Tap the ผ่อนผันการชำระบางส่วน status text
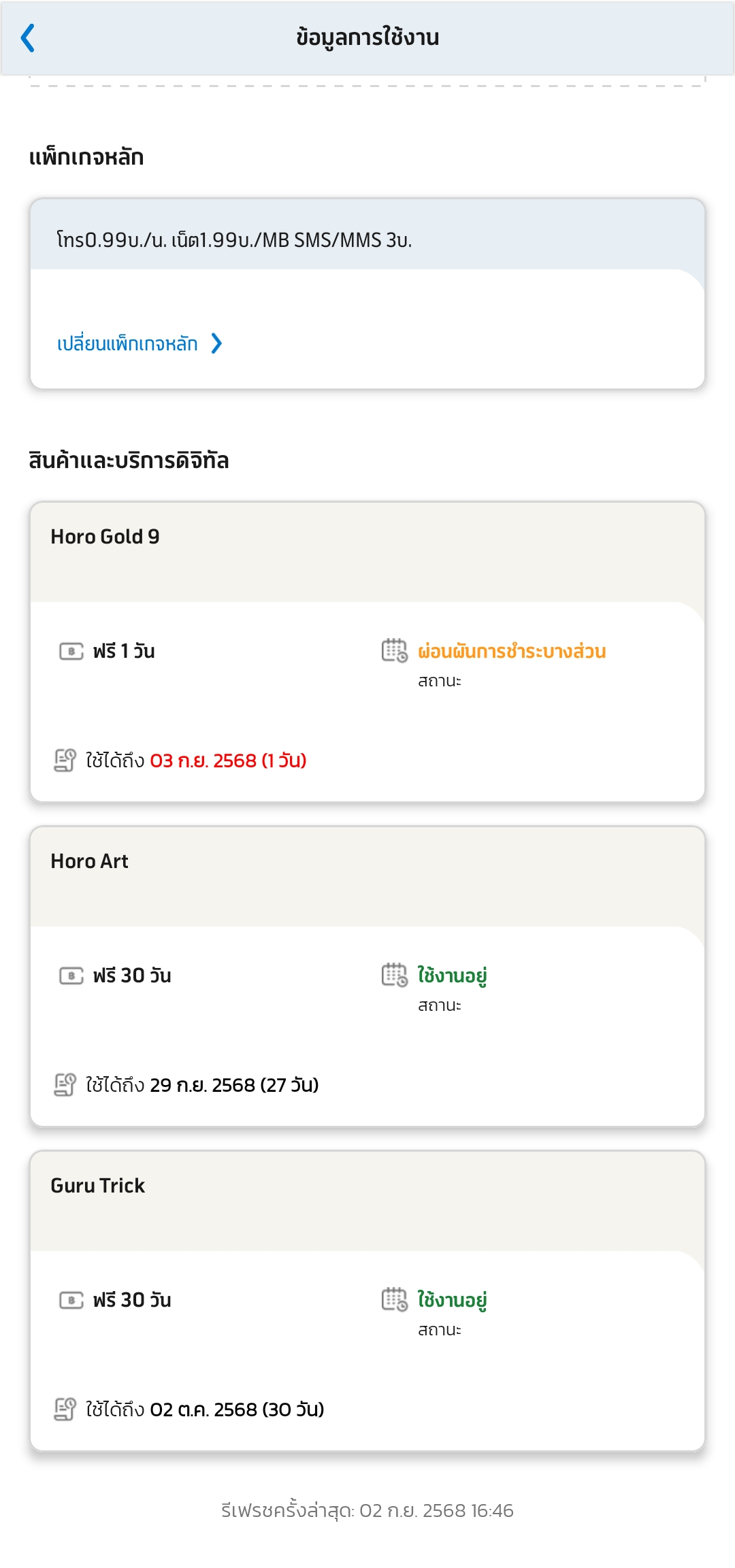Viewport: 735px width, 1568px height. click(512, 651)
